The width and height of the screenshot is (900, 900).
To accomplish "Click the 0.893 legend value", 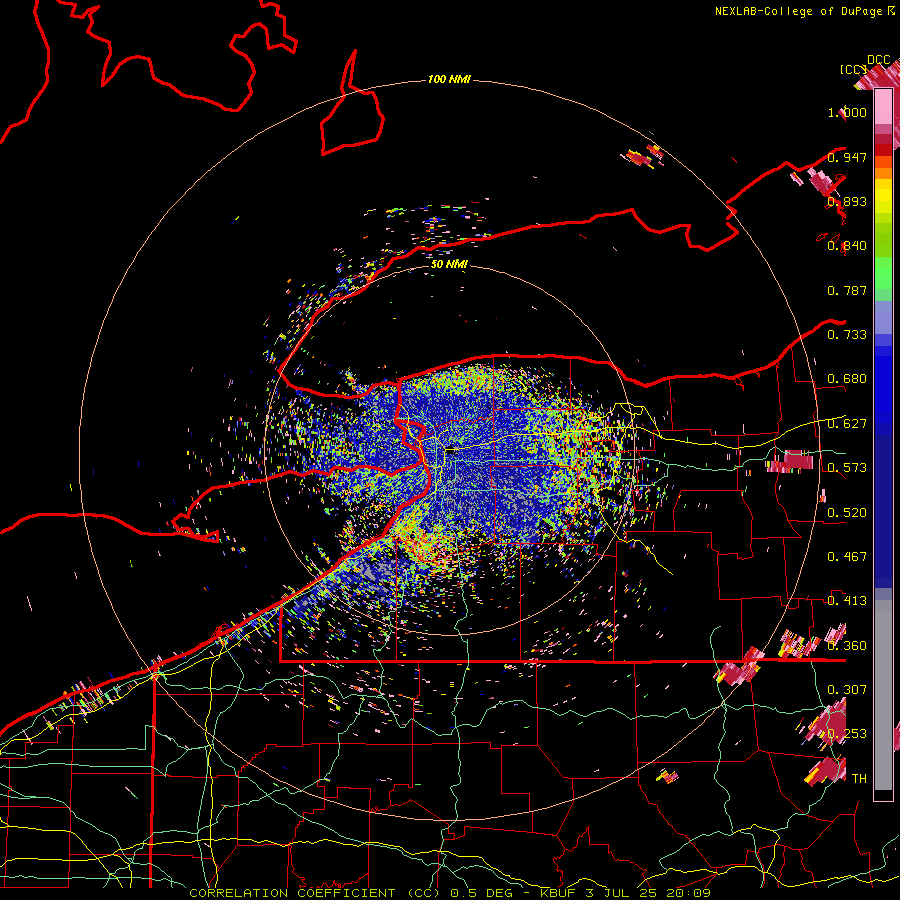I will [x=847, y=201].
